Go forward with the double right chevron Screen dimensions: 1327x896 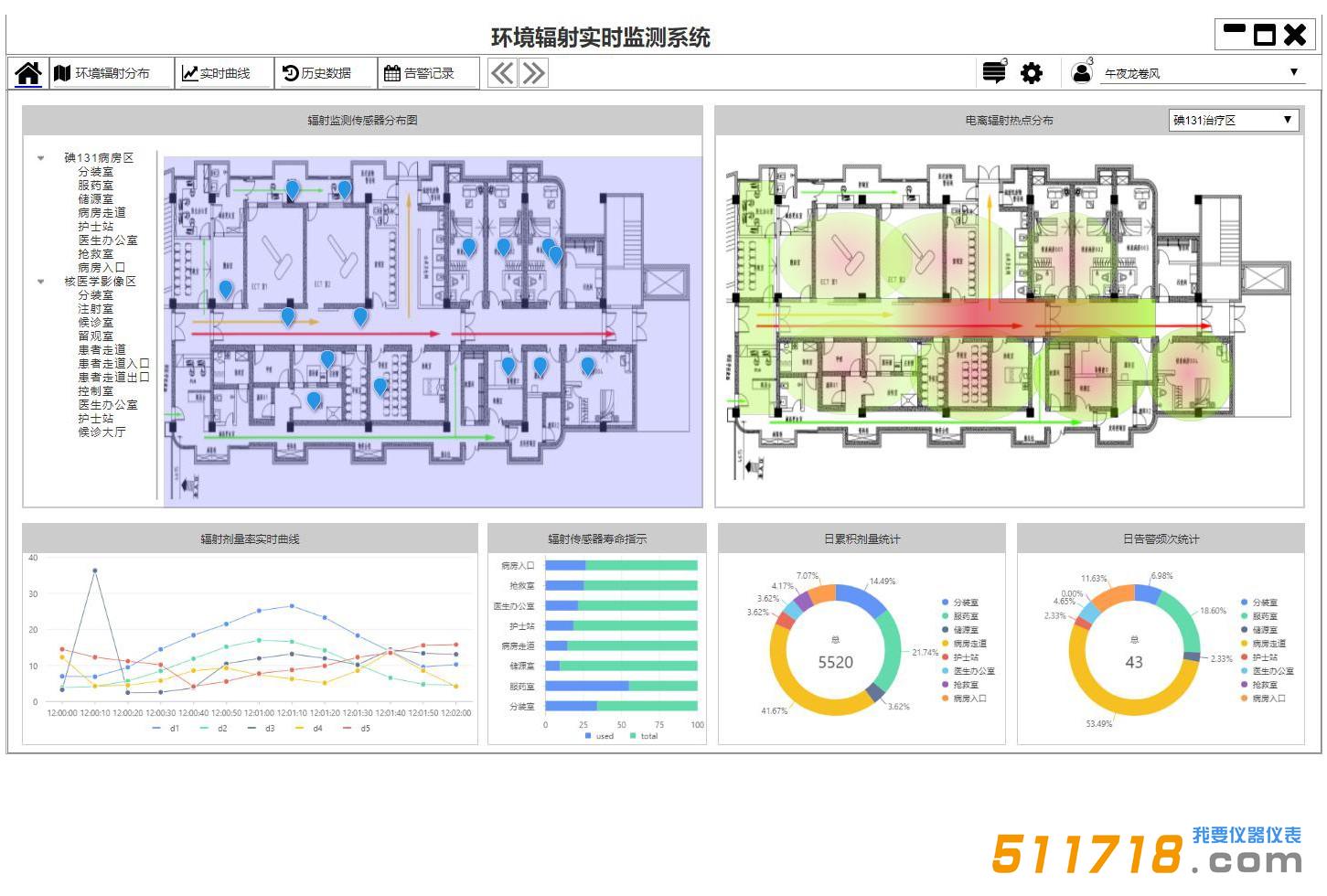pos(533,73)
